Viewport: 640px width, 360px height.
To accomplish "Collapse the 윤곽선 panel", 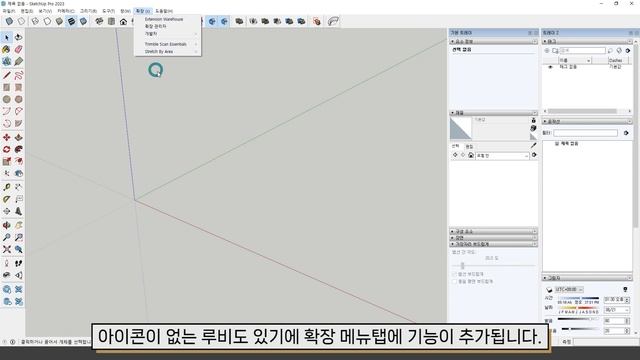I will tap(587, 122).
